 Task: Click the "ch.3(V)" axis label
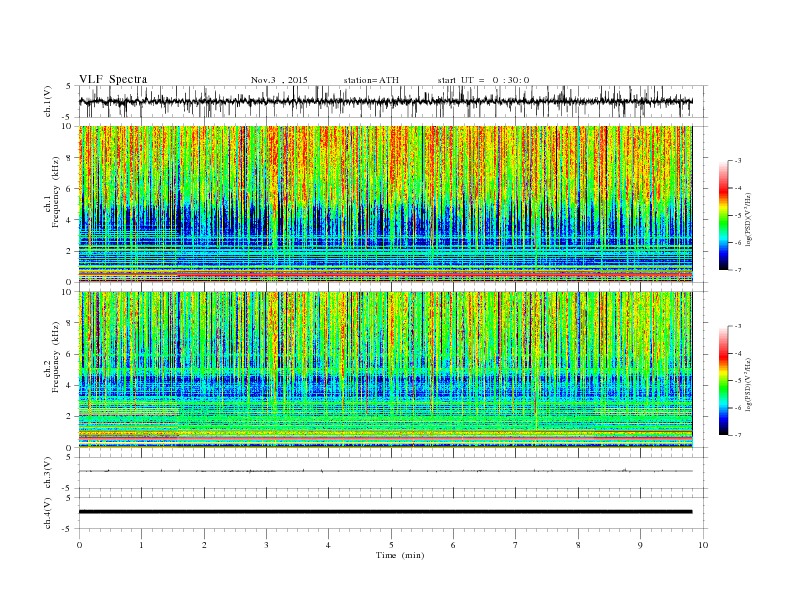click(x=48, y=473)
